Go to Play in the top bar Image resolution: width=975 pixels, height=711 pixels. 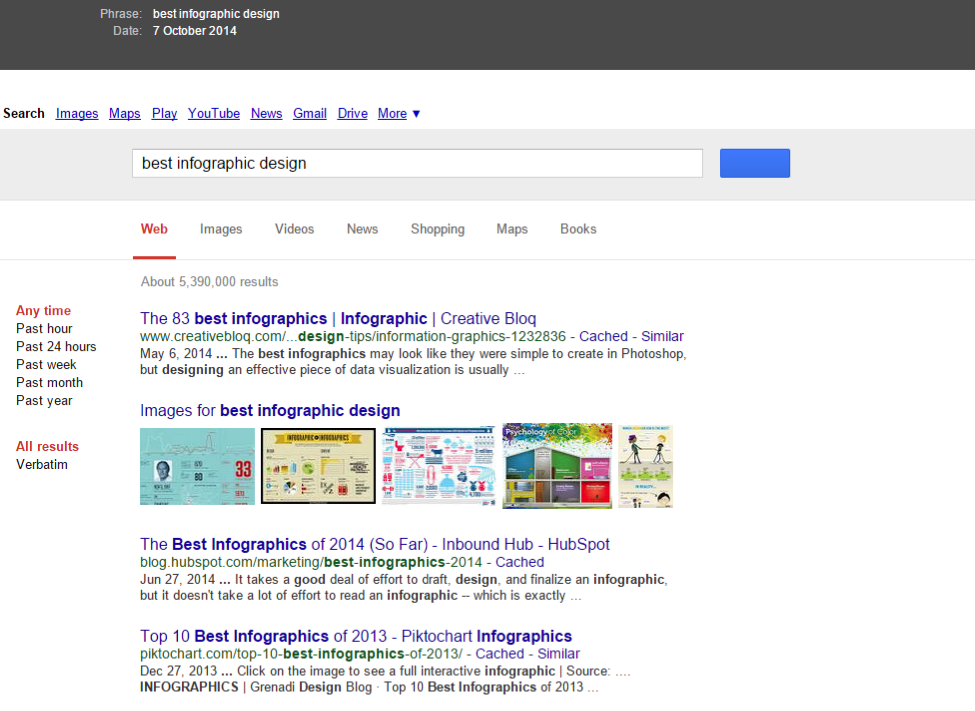coord(164,113)
